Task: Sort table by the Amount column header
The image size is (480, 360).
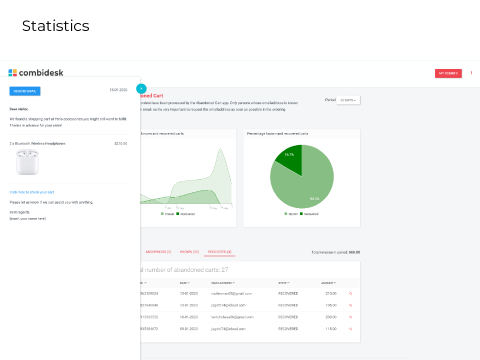Action: click(x=328, y=283)
